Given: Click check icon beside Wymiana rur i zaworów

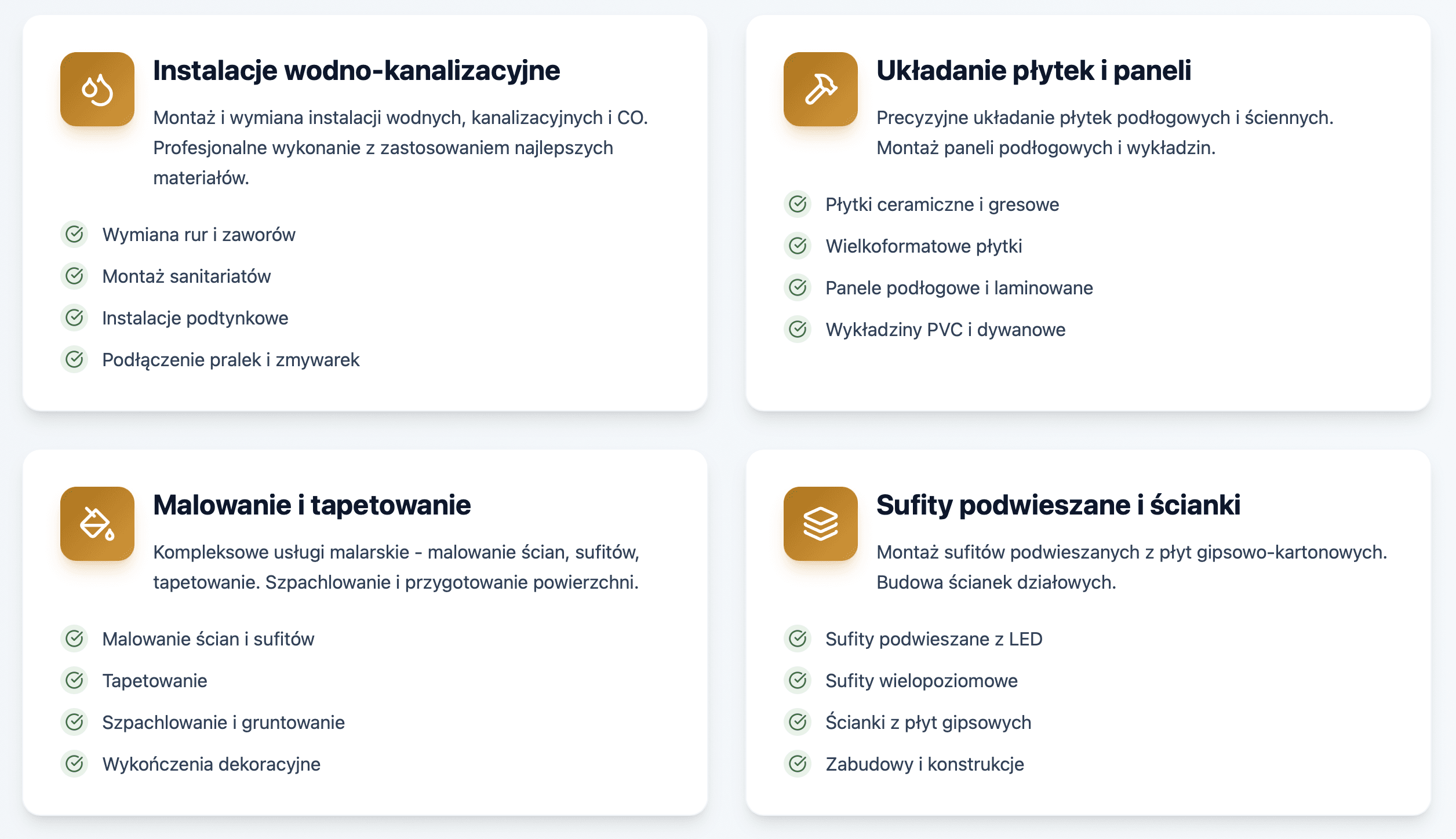Looking at the screenshot, I should [74, 234].
